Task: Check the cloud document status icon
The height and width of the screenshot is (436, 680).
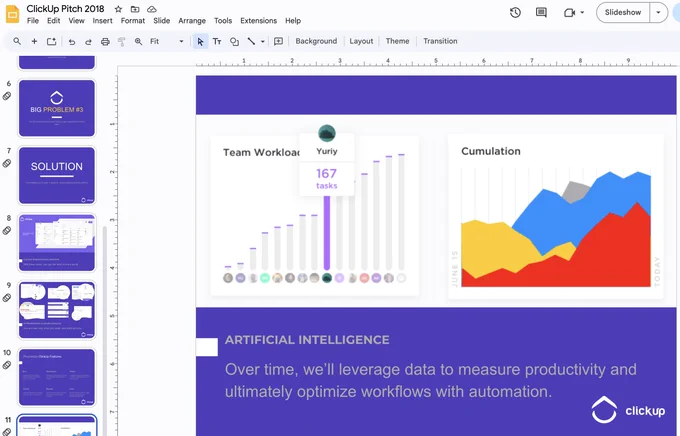Action: tap(152, 9)
